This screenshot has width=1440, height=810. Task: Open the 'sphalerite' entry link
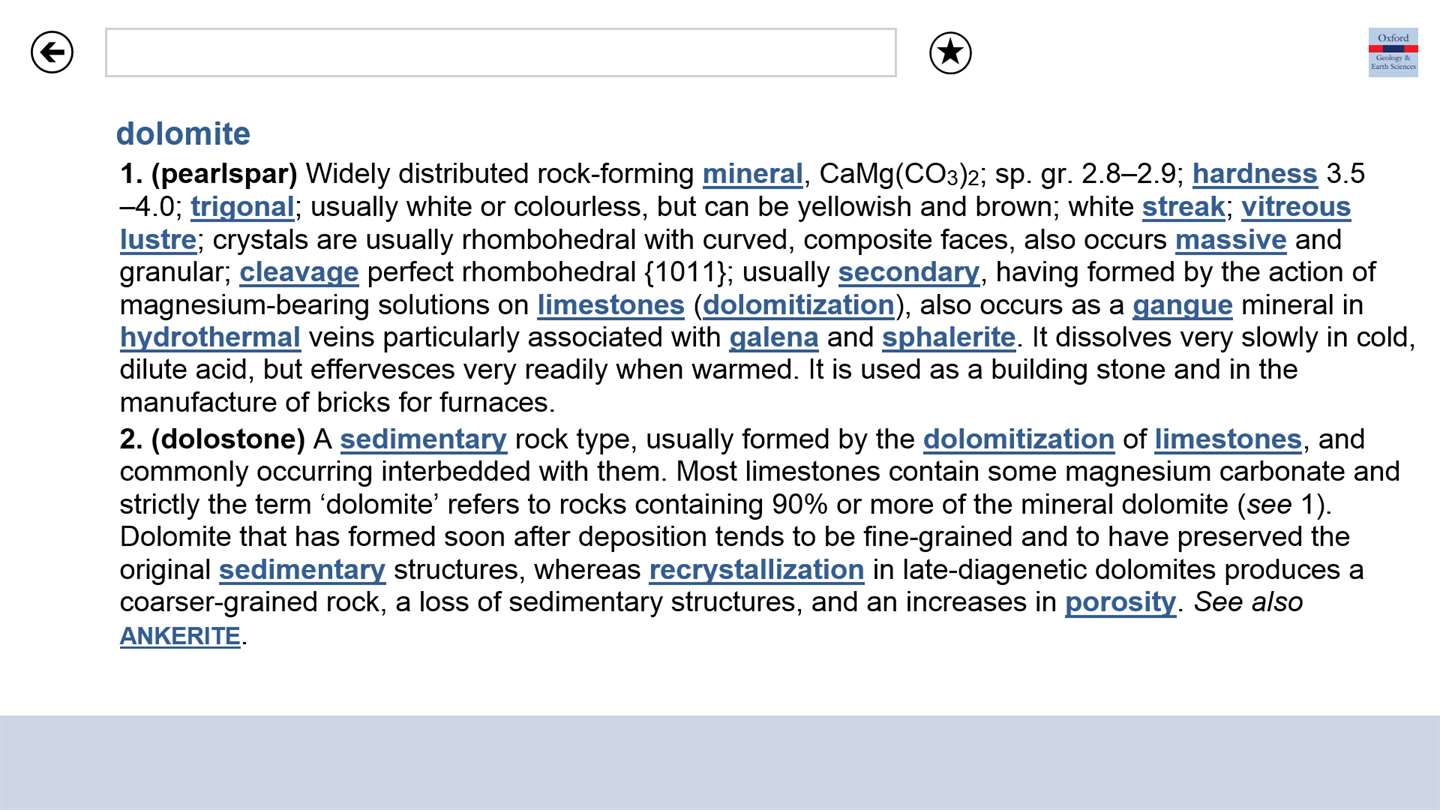point(948,337)
